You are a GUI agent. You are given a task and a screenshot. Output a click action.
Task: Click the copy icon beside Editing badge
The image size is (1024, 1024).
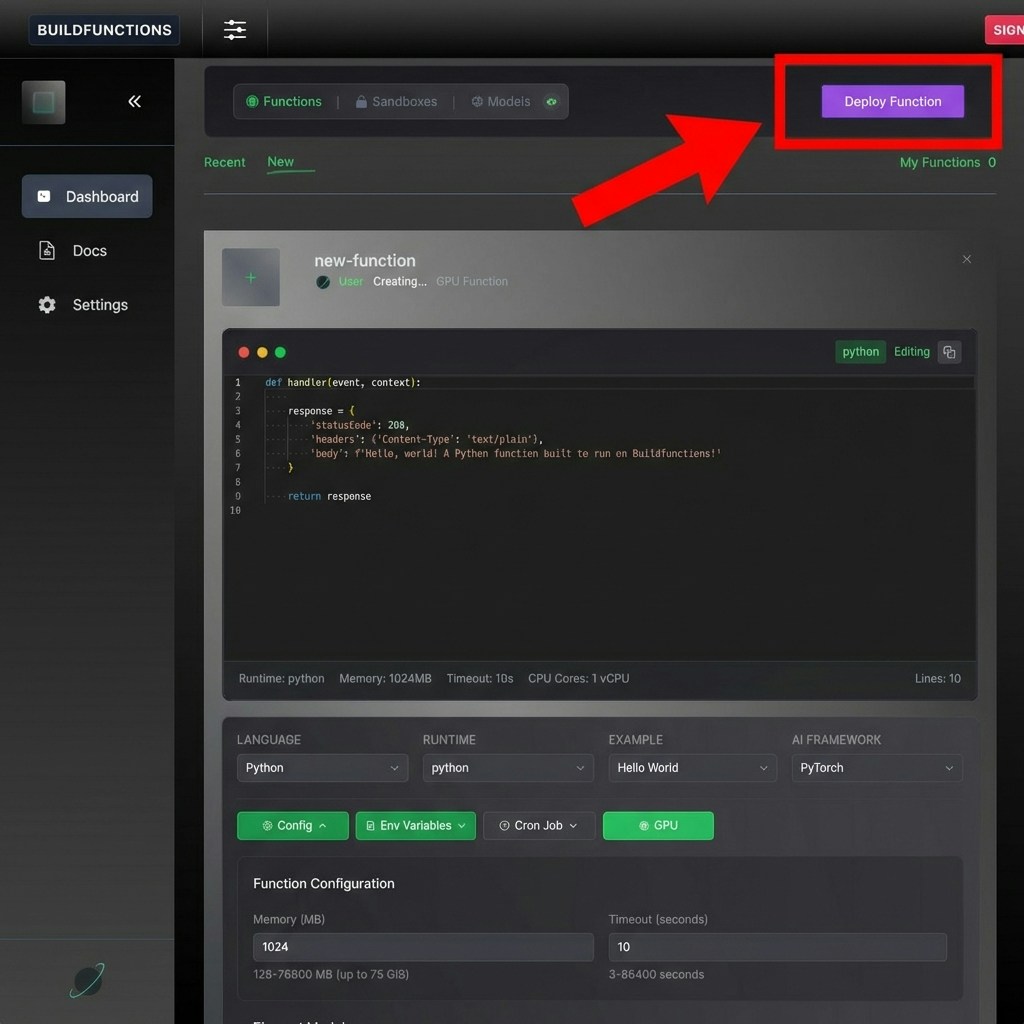point(948,352)
